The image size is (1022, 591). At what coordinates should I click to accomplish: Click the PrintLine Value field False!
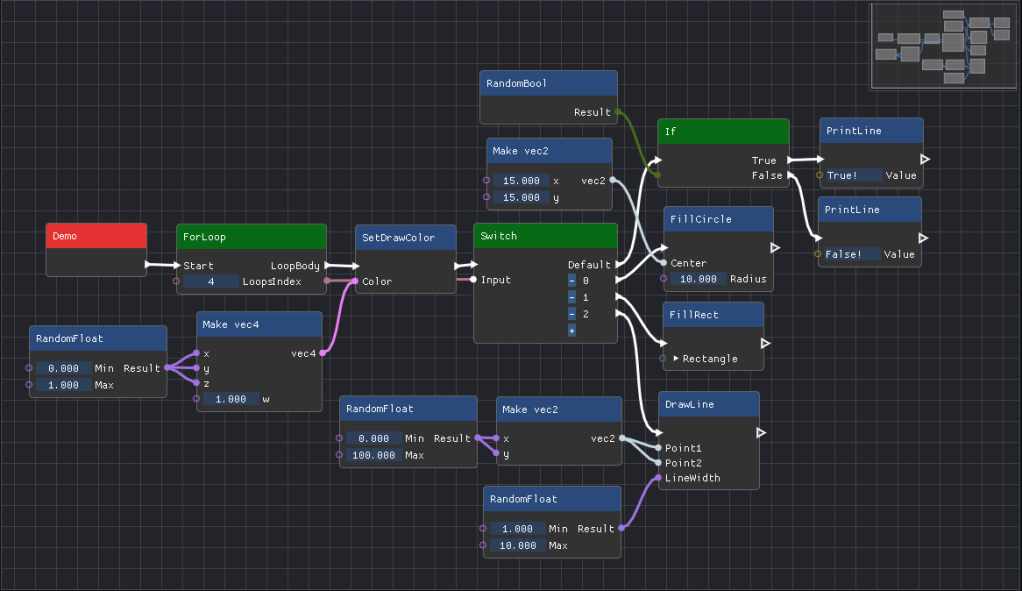click(x=852, y=254)
